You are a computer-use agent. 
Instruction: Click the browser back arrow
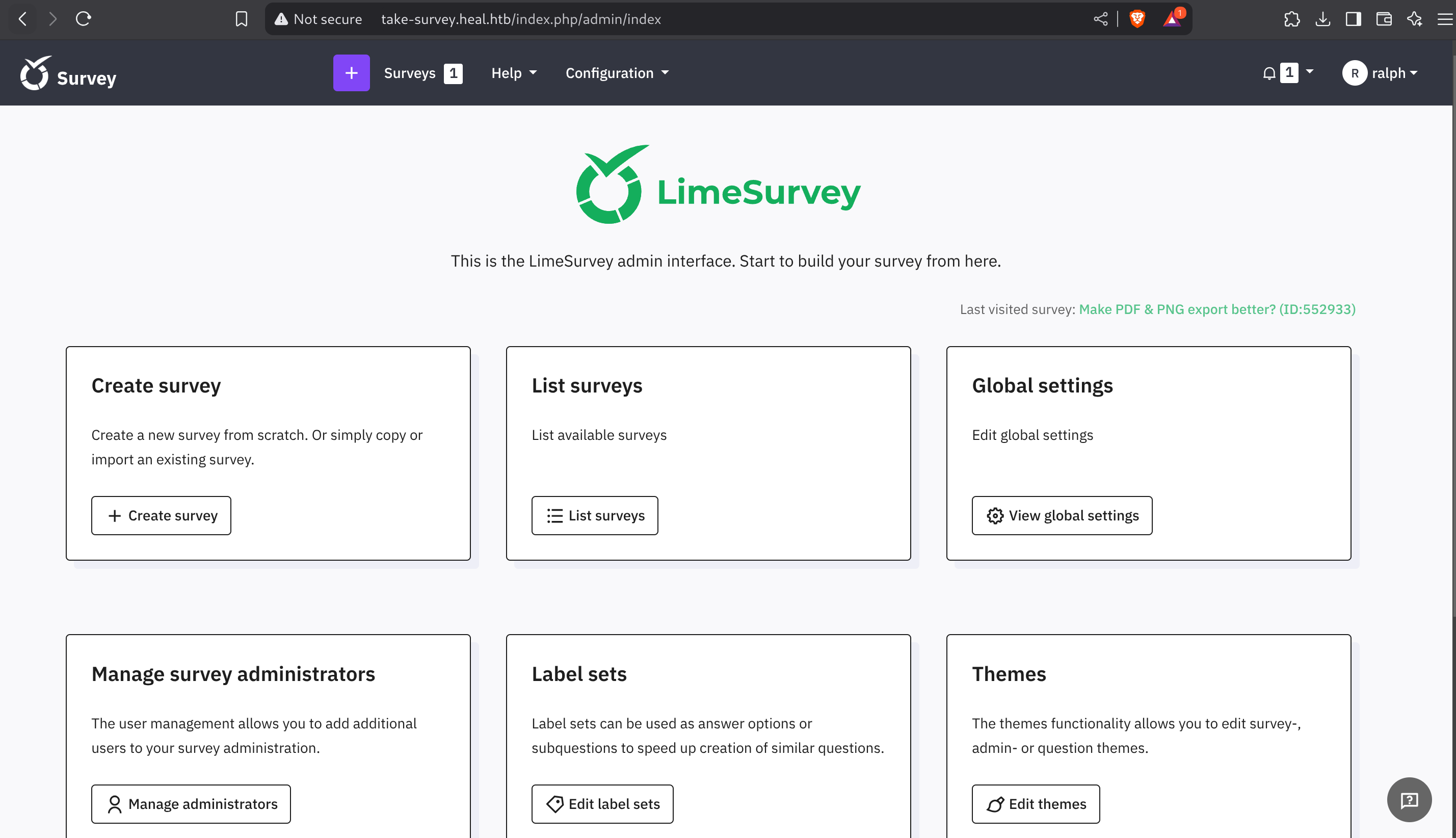22,19
